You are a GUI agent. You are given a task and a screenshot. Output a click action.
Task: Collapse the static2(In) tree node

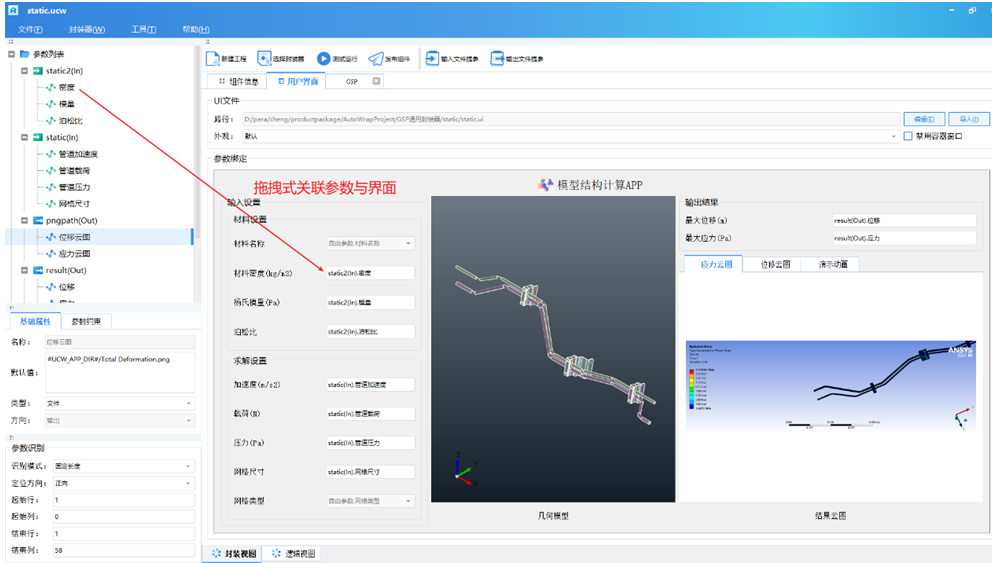point(25,71)
